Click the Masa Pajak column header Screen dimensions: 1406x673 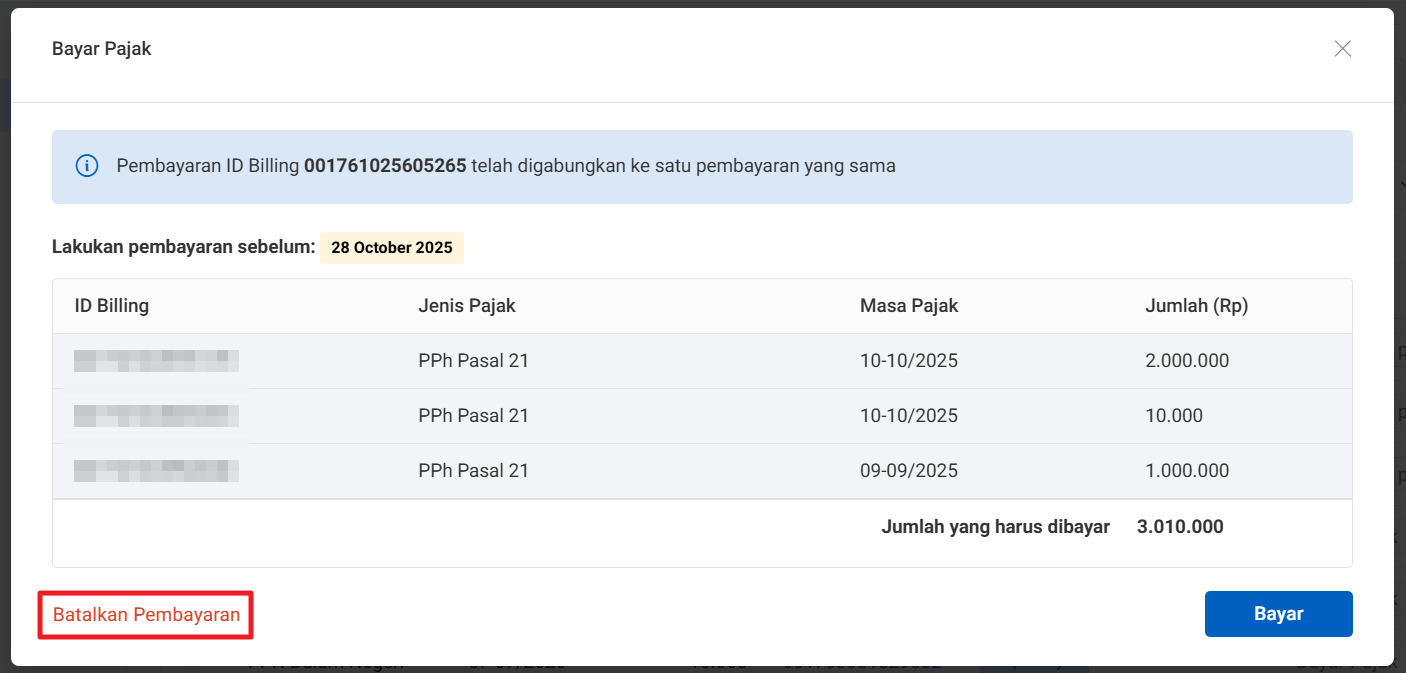[x=908, y=306]
